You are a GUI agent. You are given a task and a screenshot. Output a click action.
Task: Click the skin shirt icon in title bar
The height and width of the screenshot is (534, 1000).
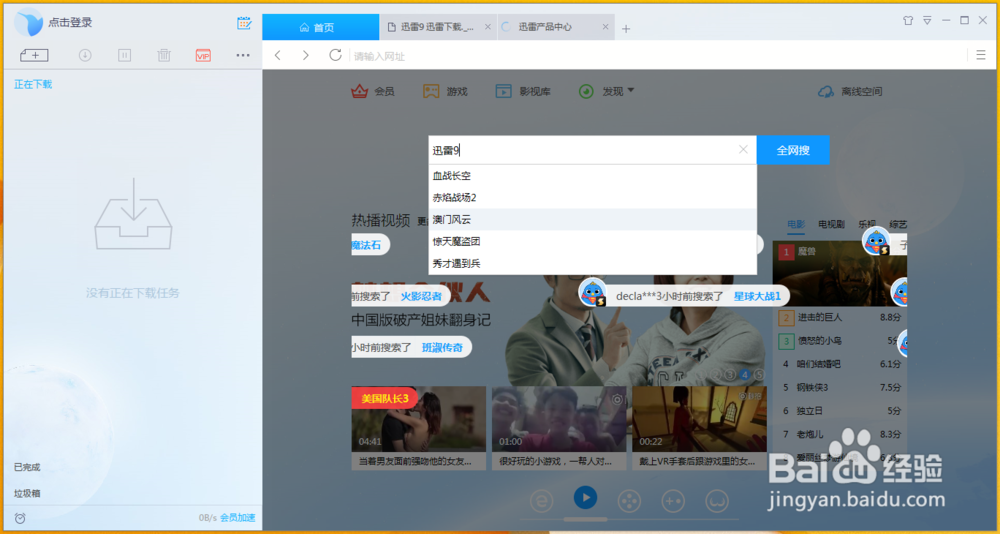click(908, 20)
